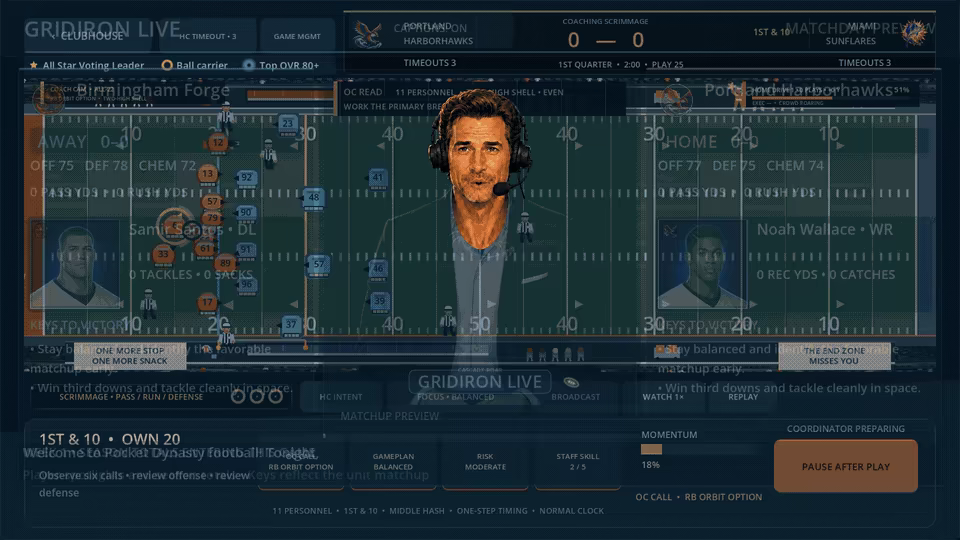Select orange player token 61
The image size is (960, 540).
click(205, 249)
